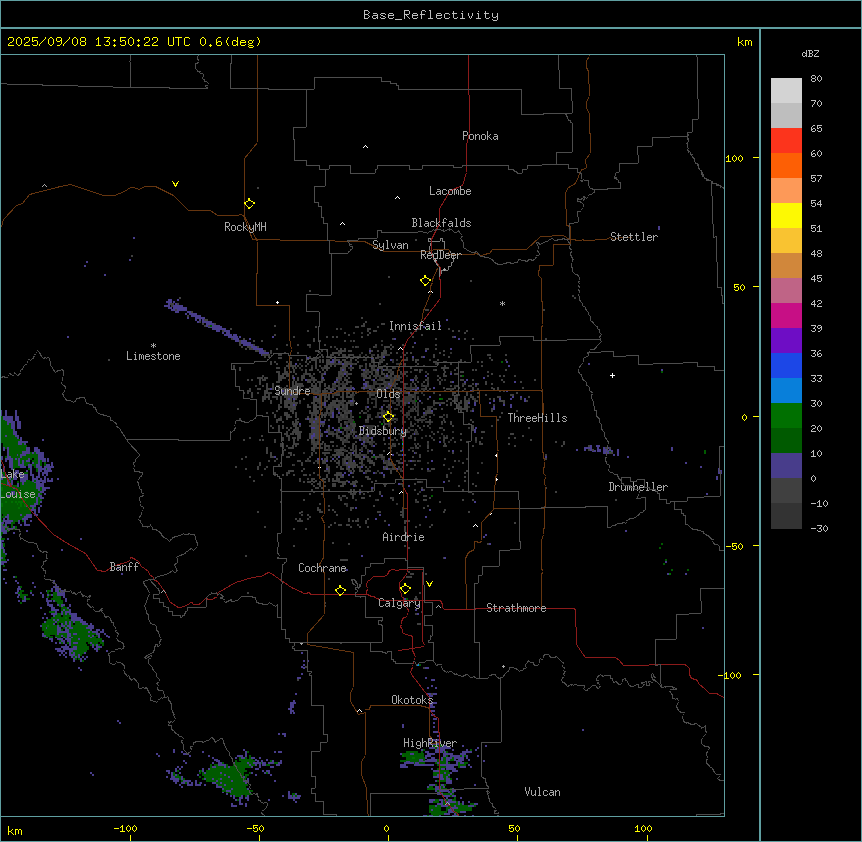Viewport: 862px width, 842px height.
Task: Click the -100 mark on the bottom axis
Action: [125, 828]
